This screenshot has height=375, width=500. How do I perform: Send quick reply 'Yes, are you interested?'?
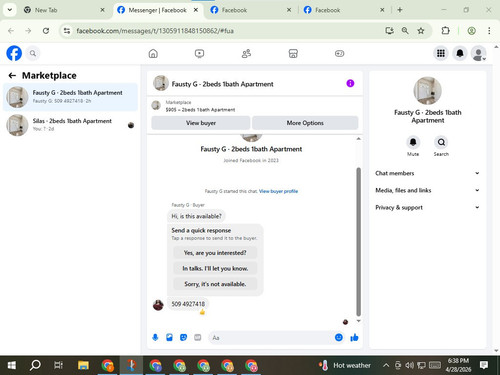click(215, 253)
